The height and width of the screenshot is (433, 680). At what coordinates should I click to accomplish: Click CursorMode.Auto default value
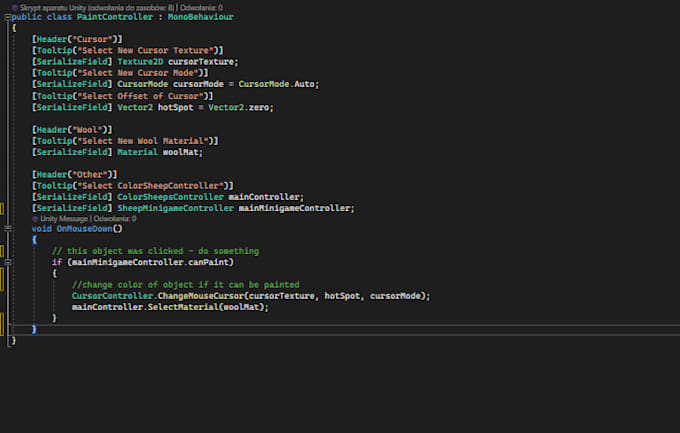pos(277,84)
